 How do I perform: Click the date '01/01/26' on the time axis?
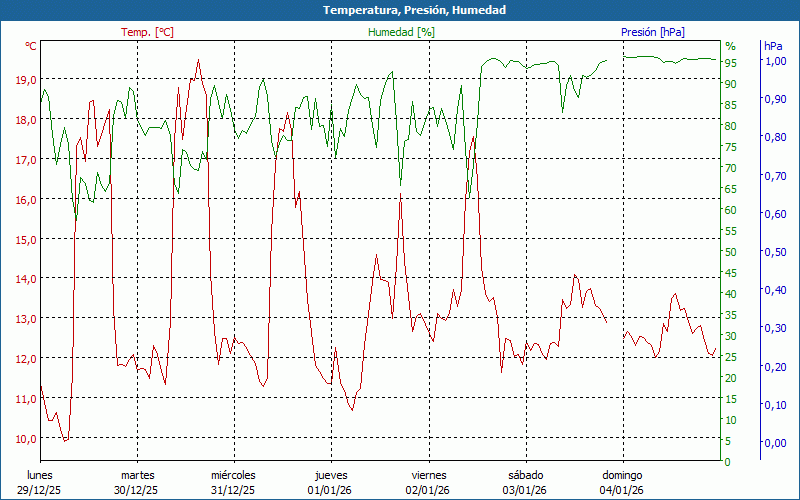pyautogui.click(x=331, y=490)
